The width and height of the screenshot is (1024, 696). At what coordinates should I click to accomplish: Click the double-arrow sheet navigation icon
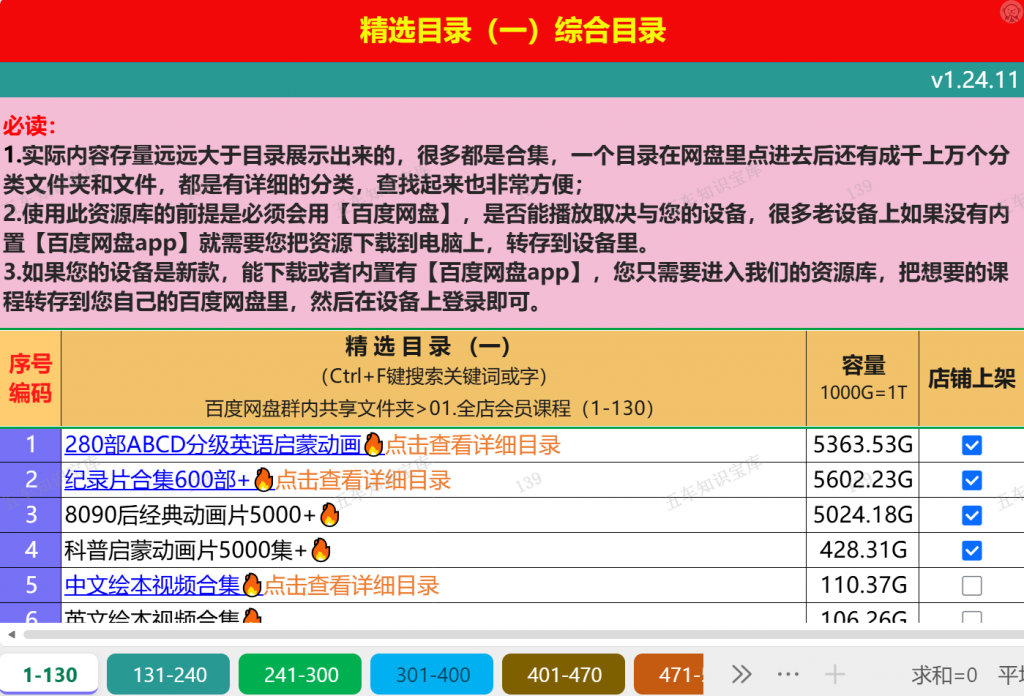coord(741,674)
